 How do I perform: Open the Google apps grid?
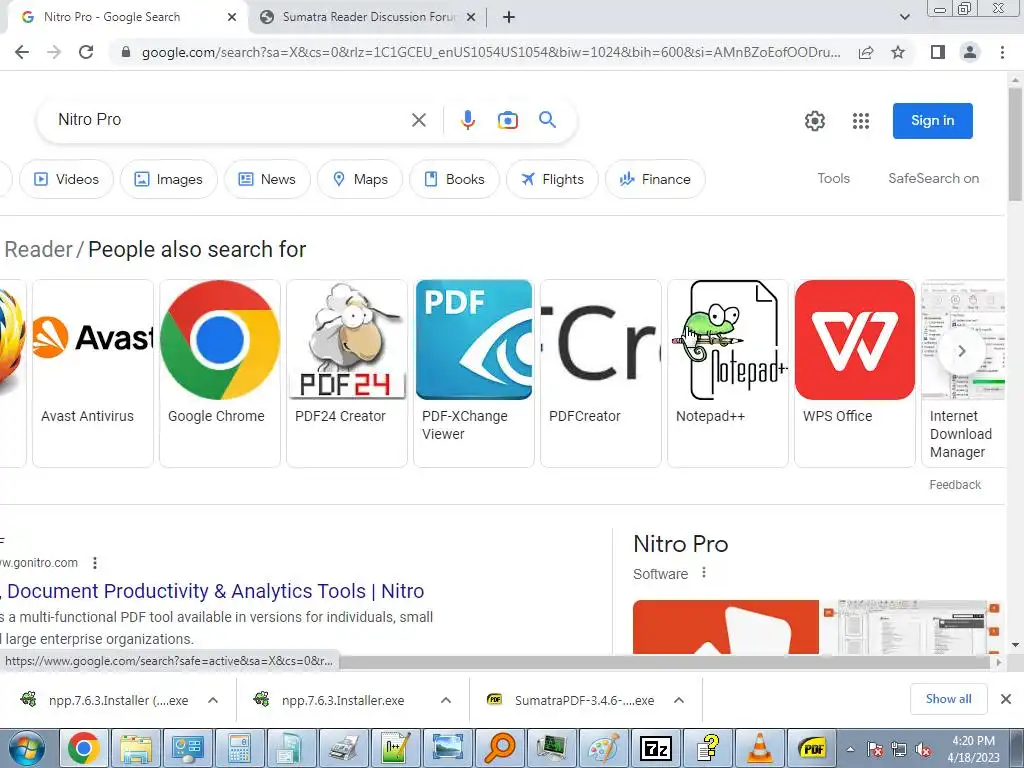click(861, 121)
